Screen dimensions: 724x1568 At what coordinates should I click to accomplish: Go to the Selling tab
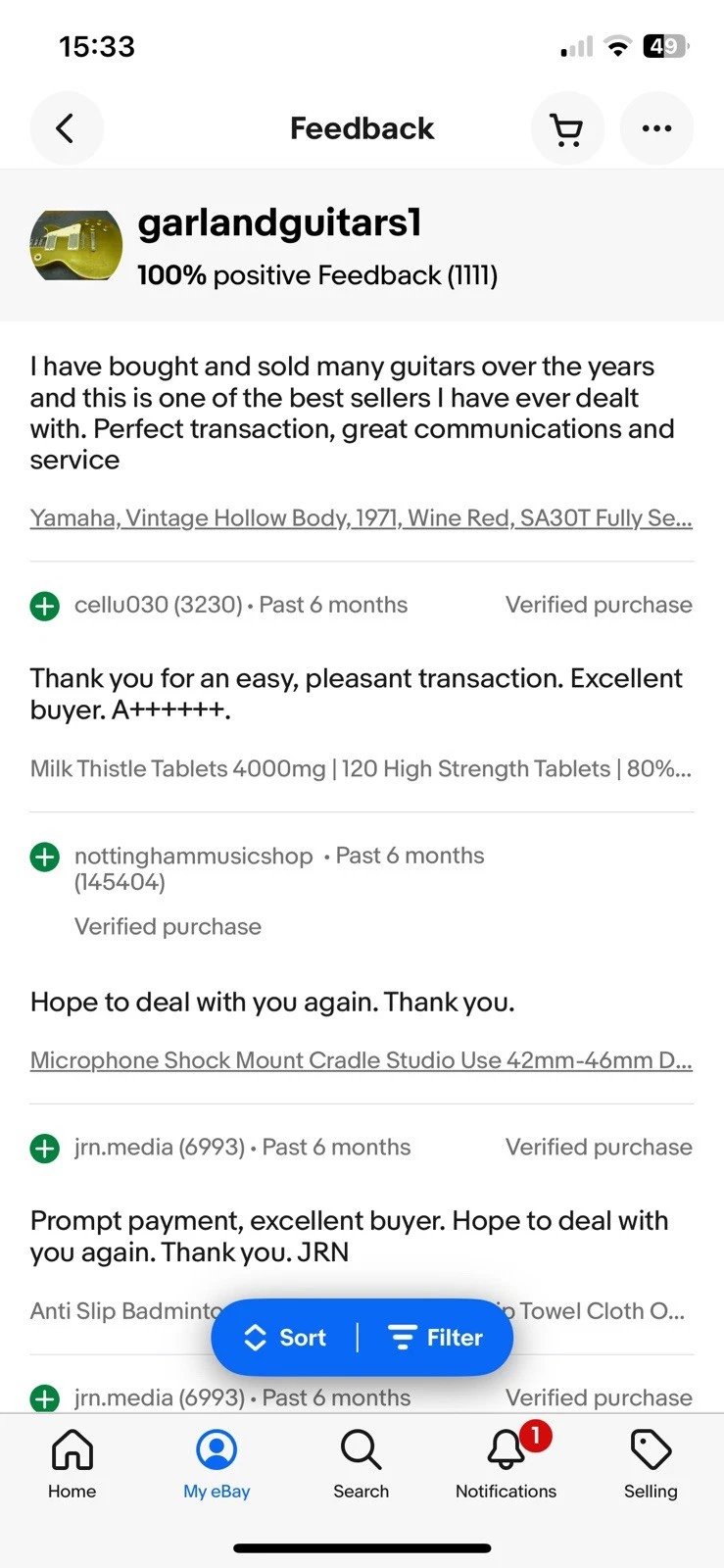pyautogui.click(x=651, y=1464)
